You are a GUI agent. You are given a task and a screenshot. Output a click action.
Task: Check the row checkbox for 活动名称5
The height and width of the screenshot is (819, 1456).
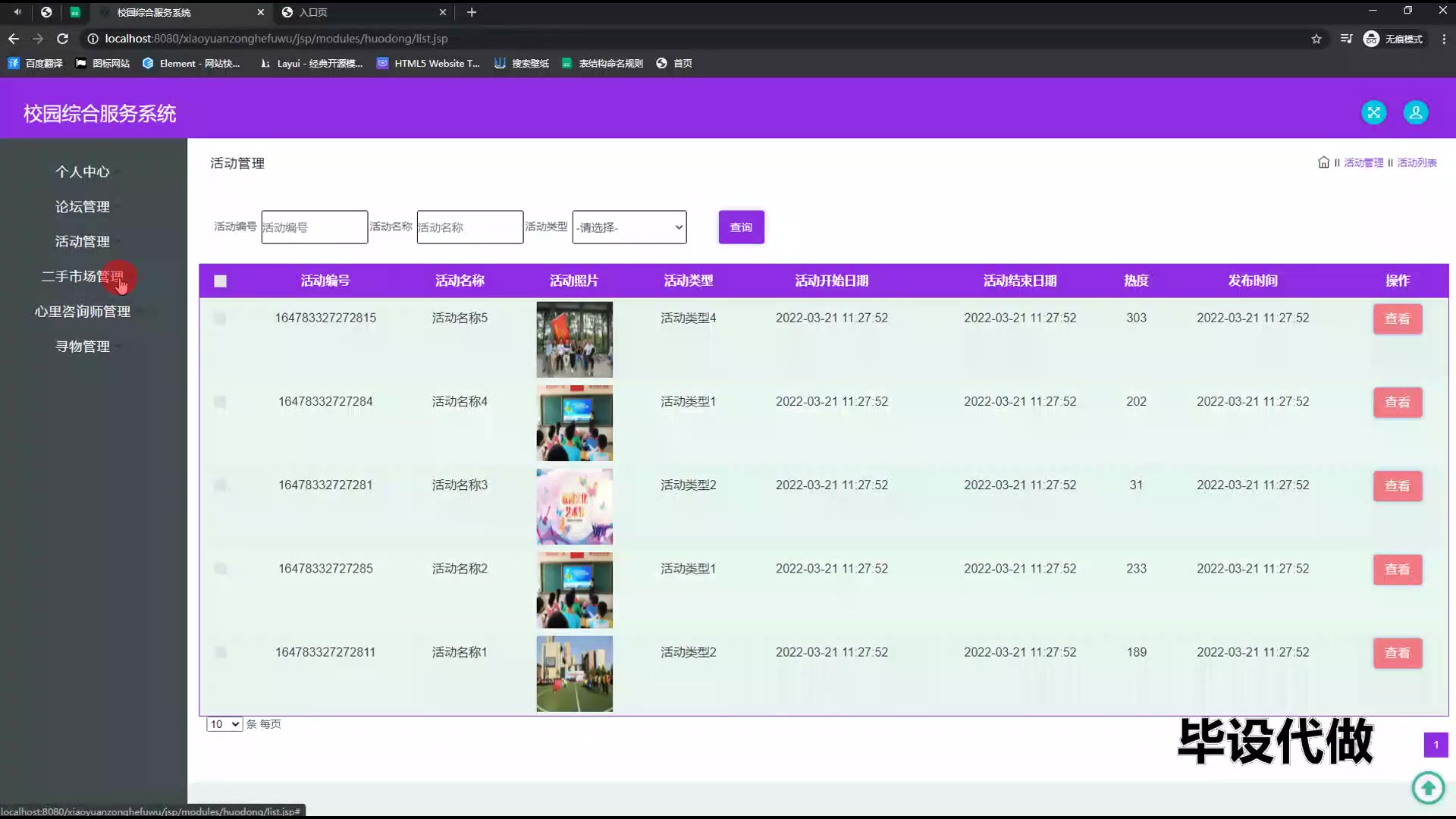point(221,318)
